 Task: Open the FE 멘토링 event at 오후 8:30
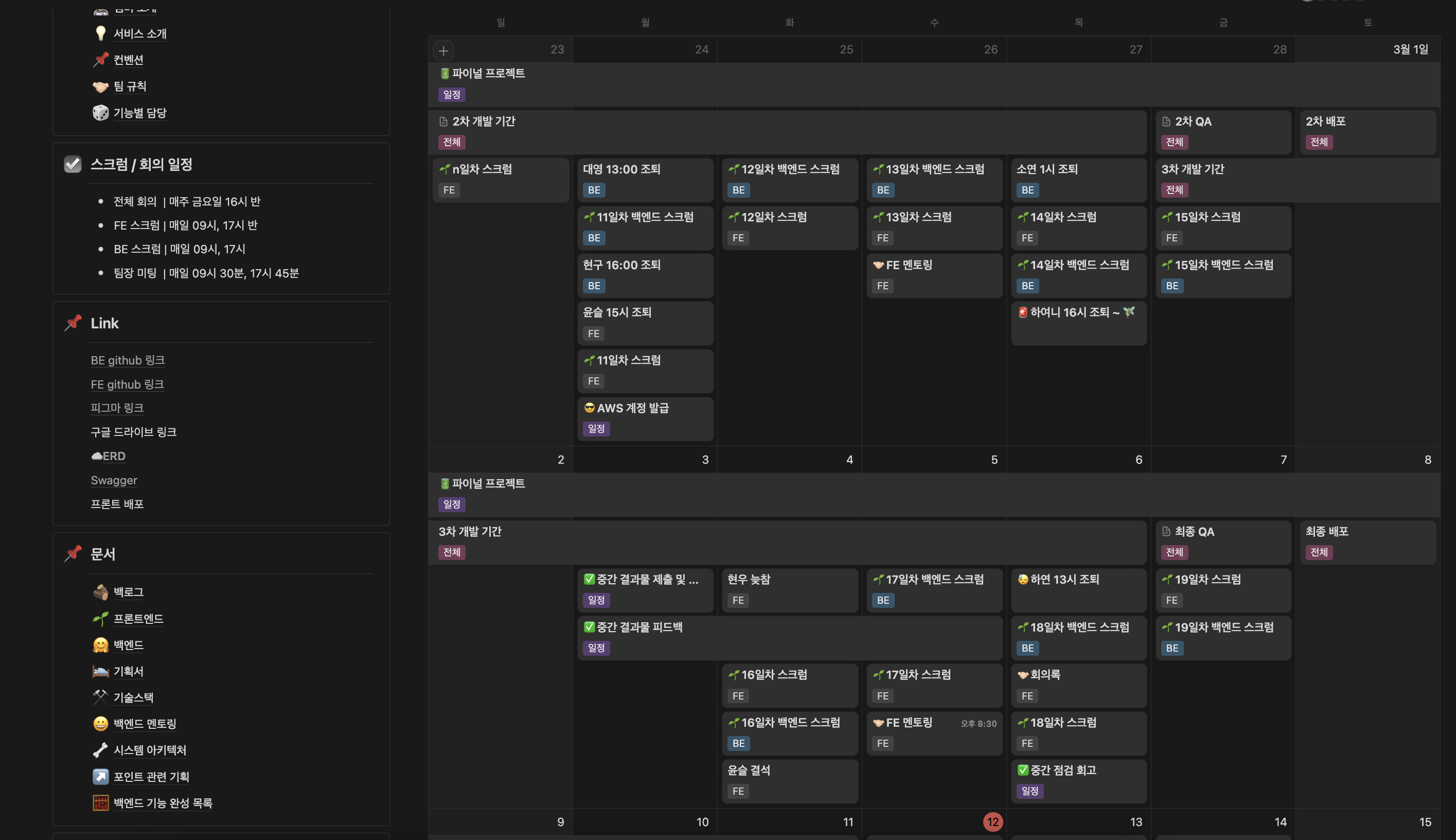click(909, 722)
